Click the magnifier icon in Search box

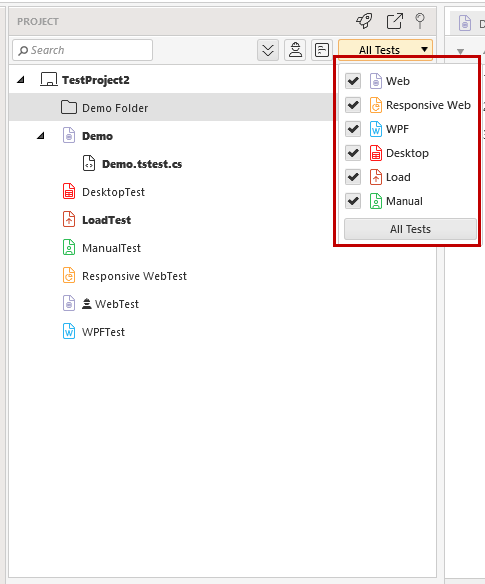click(x=23, y=50)
